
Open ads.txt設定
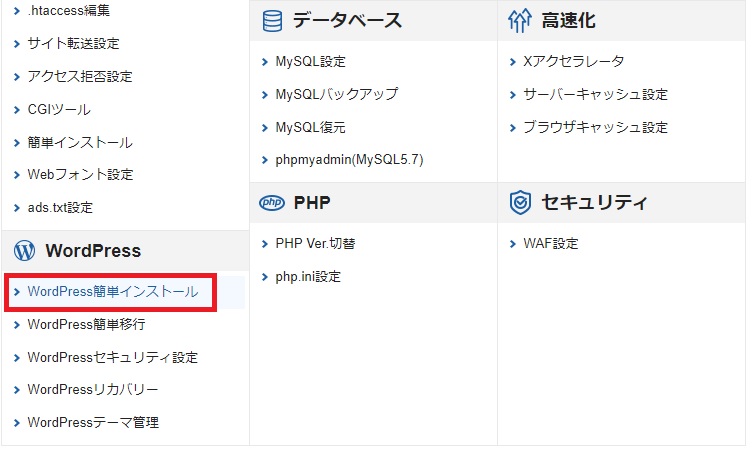tap(60, 207)
